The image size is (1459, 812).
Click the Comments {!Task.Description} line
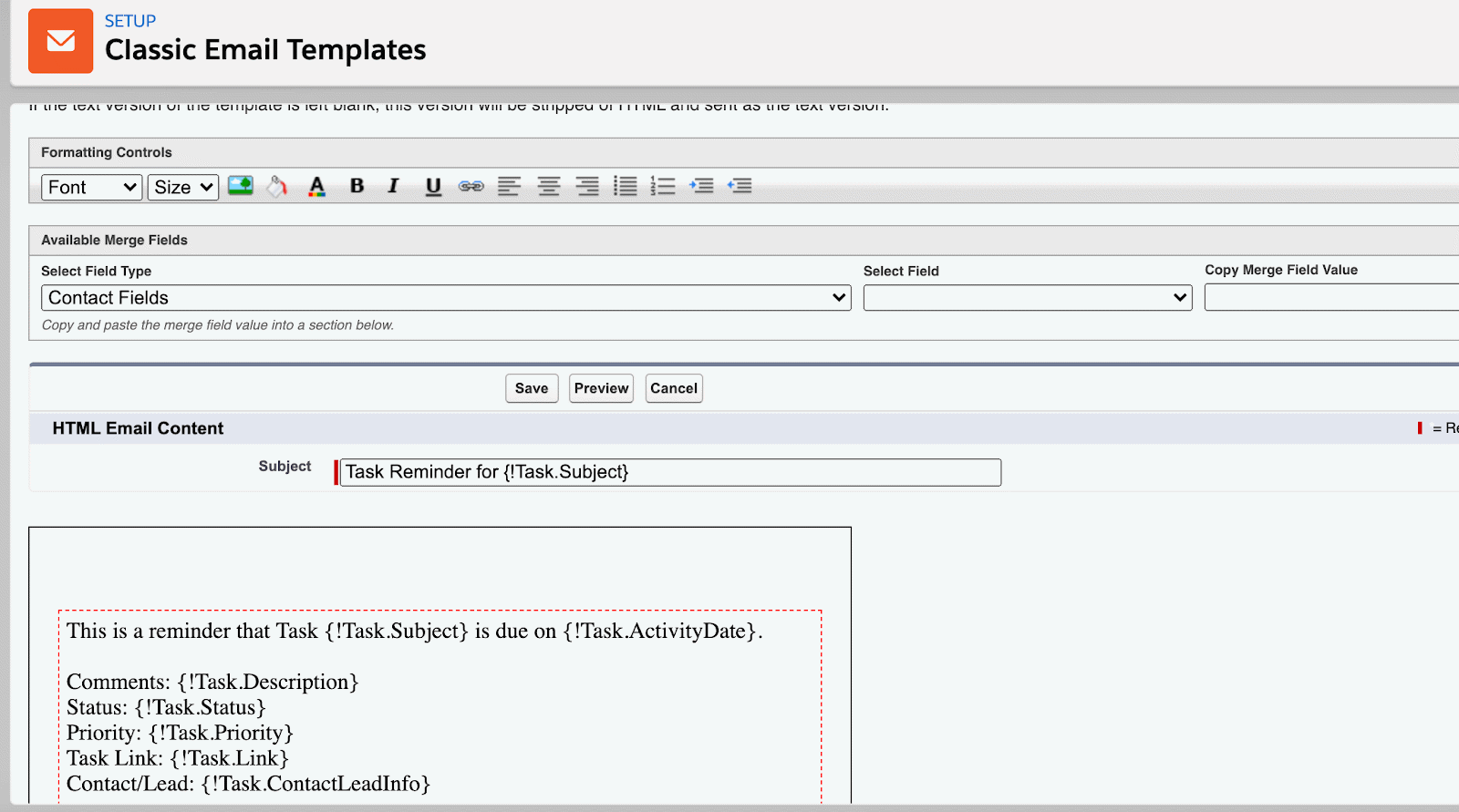click(x=212, y=682)
